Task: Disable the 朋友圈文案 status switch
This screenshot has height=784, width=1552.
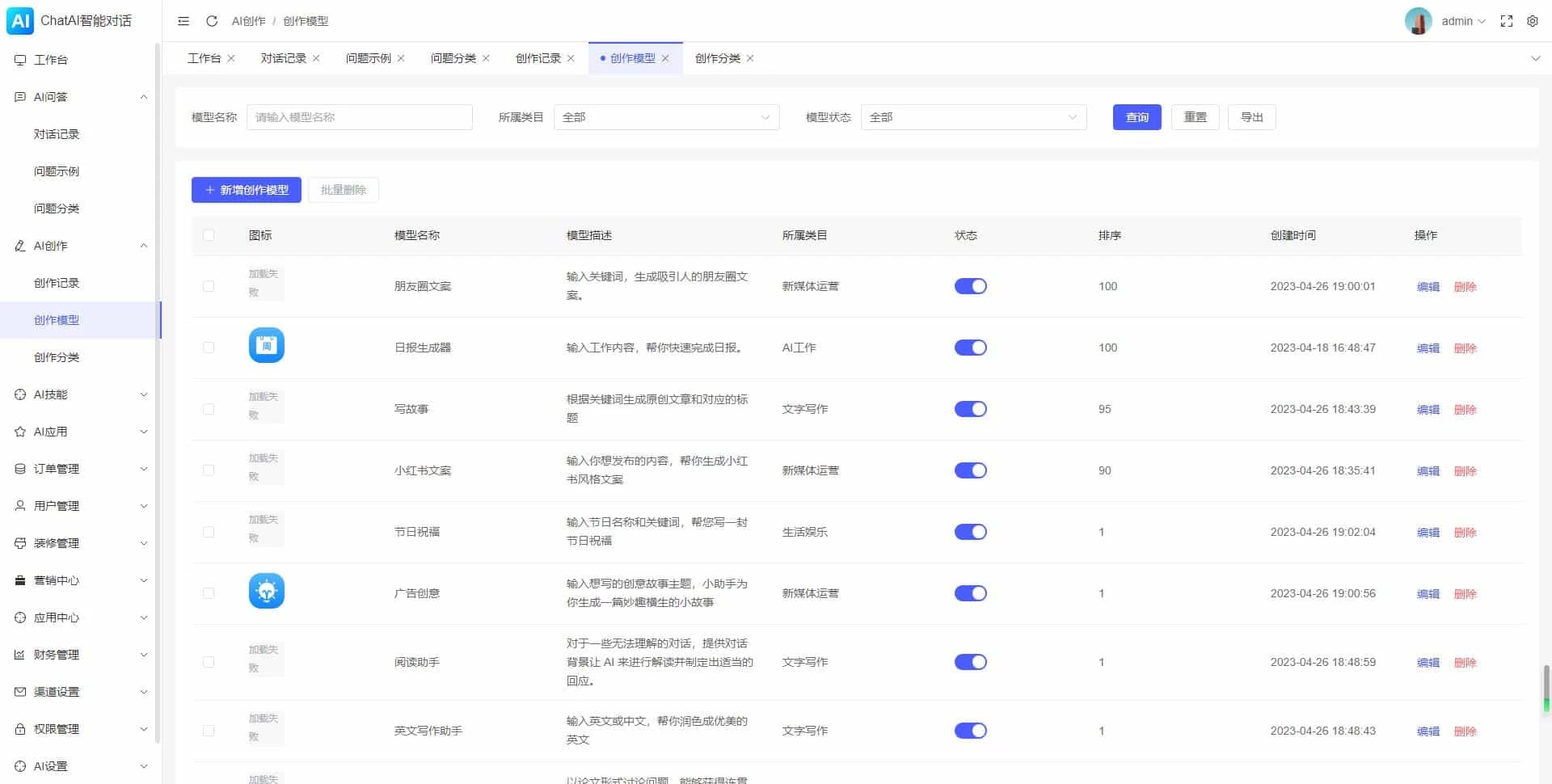Action: click(970, 286)
